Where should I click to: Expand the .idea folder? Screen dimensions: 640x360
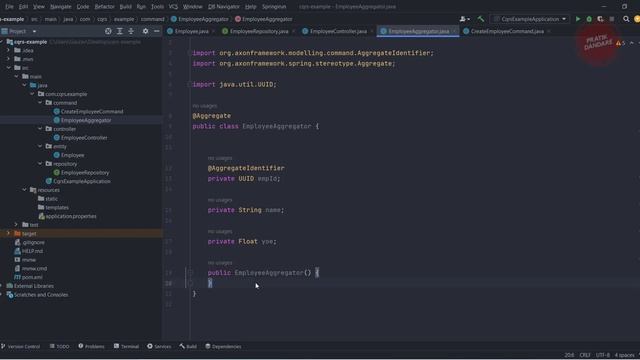tap(8, 50)
